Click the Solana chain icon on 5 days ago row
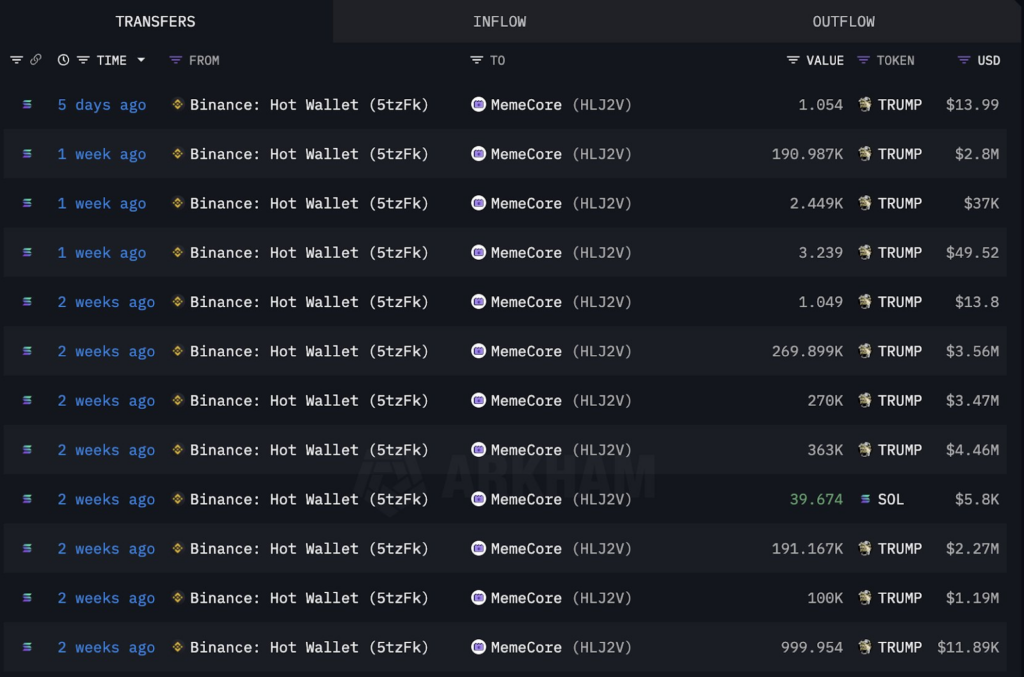The width and height of the screenshot is (1024, 677). 27,104
